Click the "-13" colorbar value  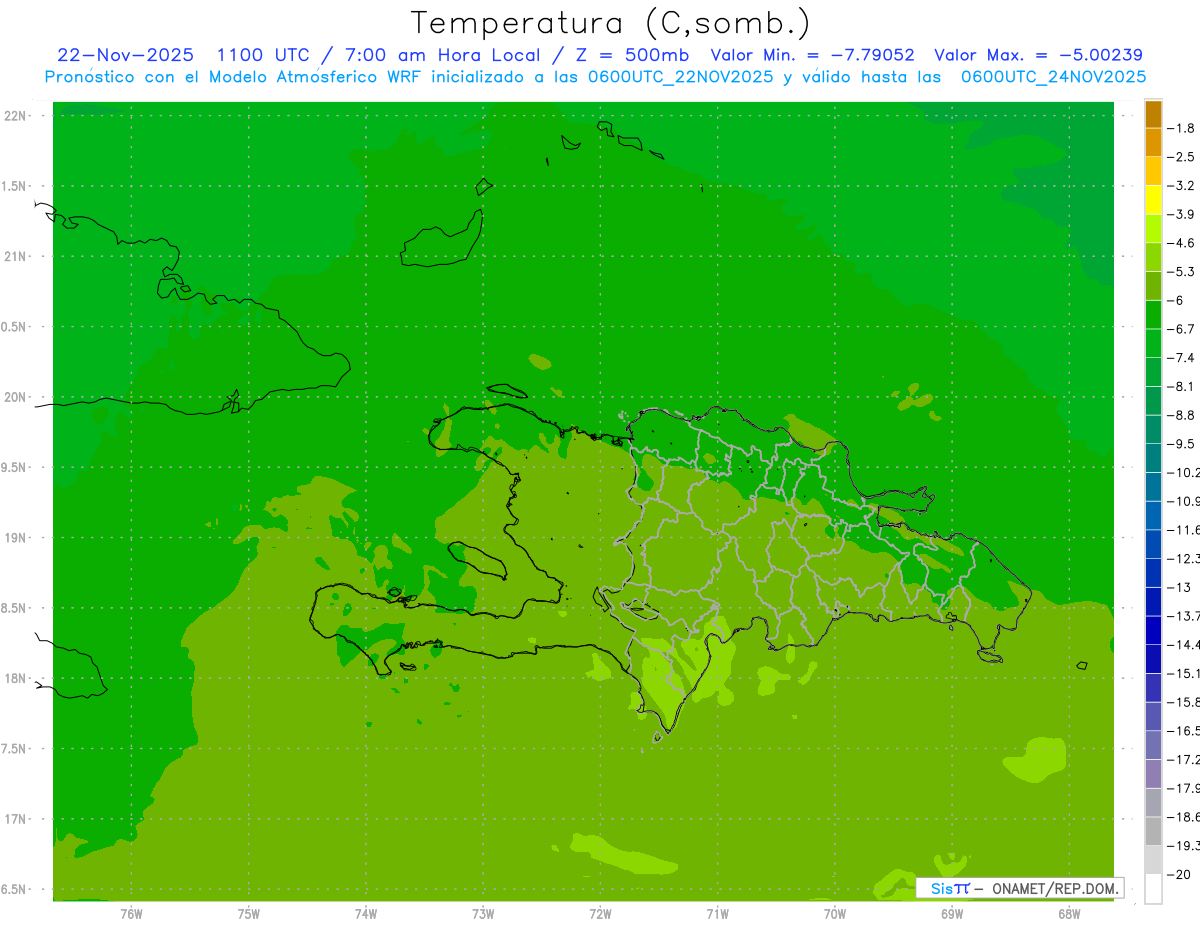coord(1179,587)
